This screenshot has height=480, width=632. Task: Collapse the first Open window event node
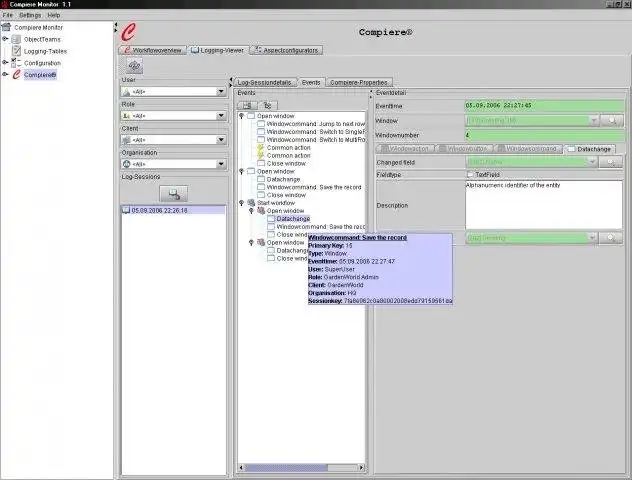coord(242,116)
